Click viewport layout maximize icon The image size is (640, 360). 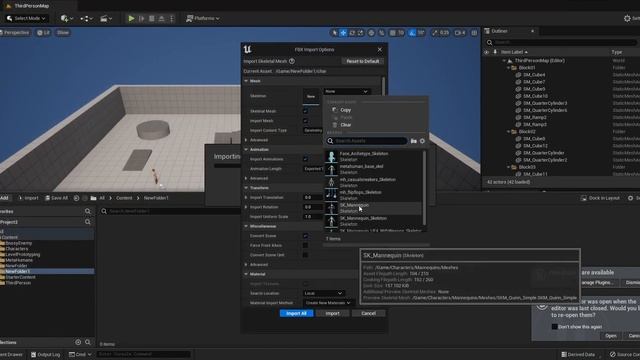(474, 33)
